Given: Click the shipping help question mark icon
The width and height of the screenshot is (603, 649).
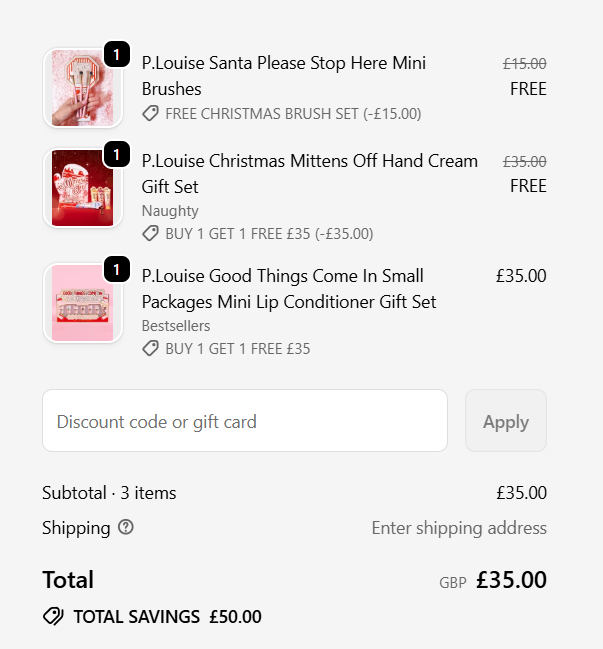Looking at the screenshot, I should tap(125, 527).
